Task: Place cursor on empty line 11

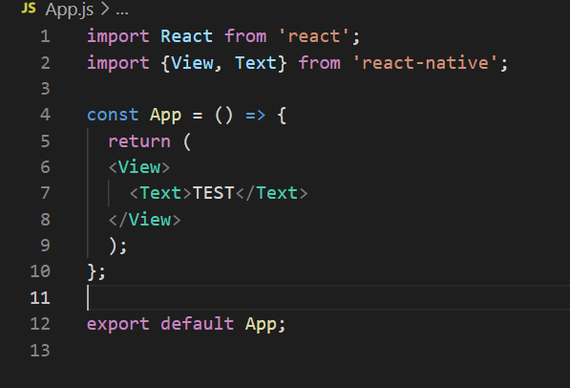Action: [327, 297]
